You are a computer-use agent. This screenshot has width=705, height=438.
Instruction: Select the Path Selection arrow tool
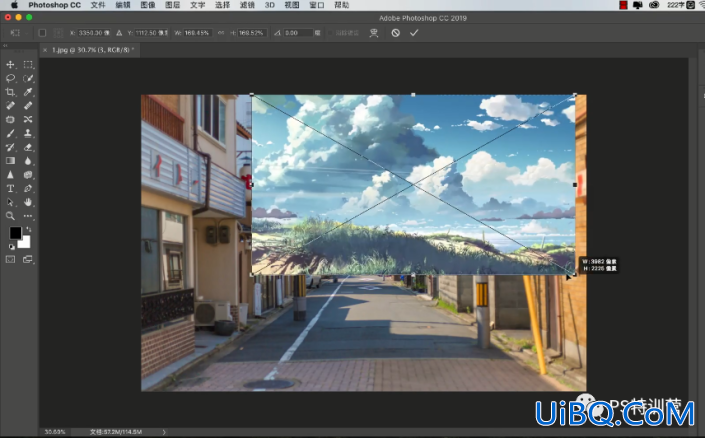(10, 202)
